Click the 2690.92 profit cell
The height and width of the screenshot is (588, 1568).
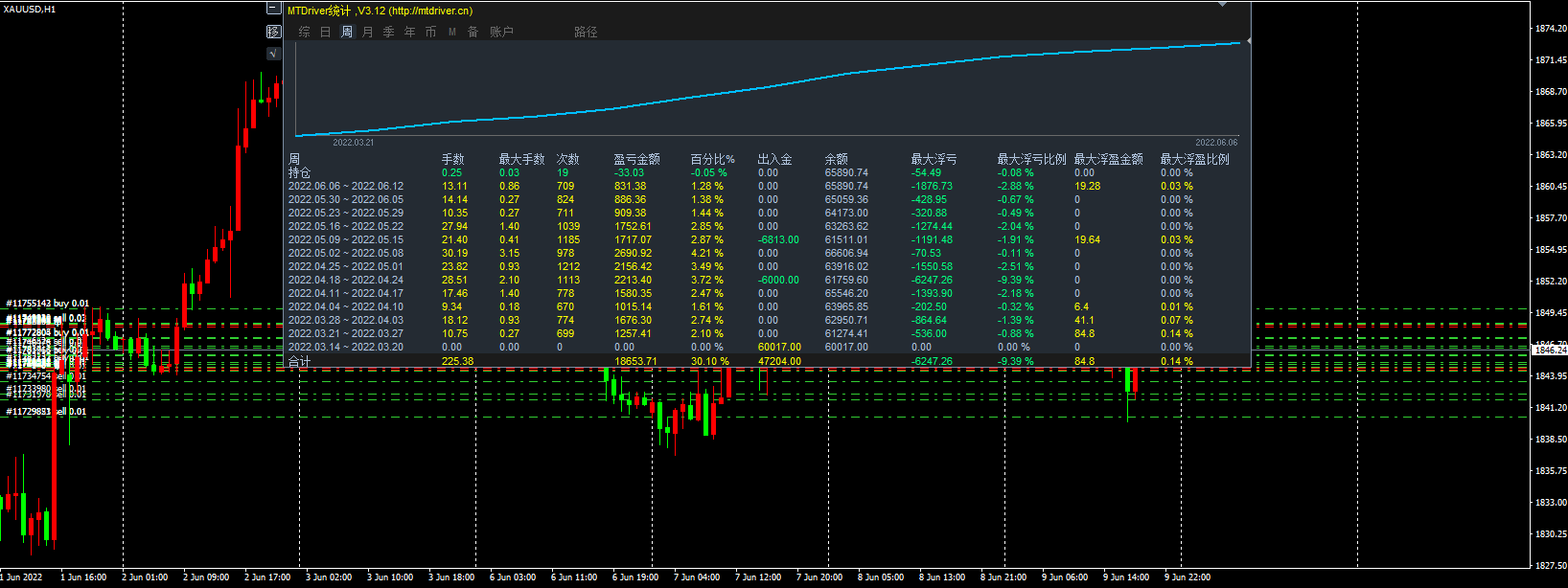point(633,253)
